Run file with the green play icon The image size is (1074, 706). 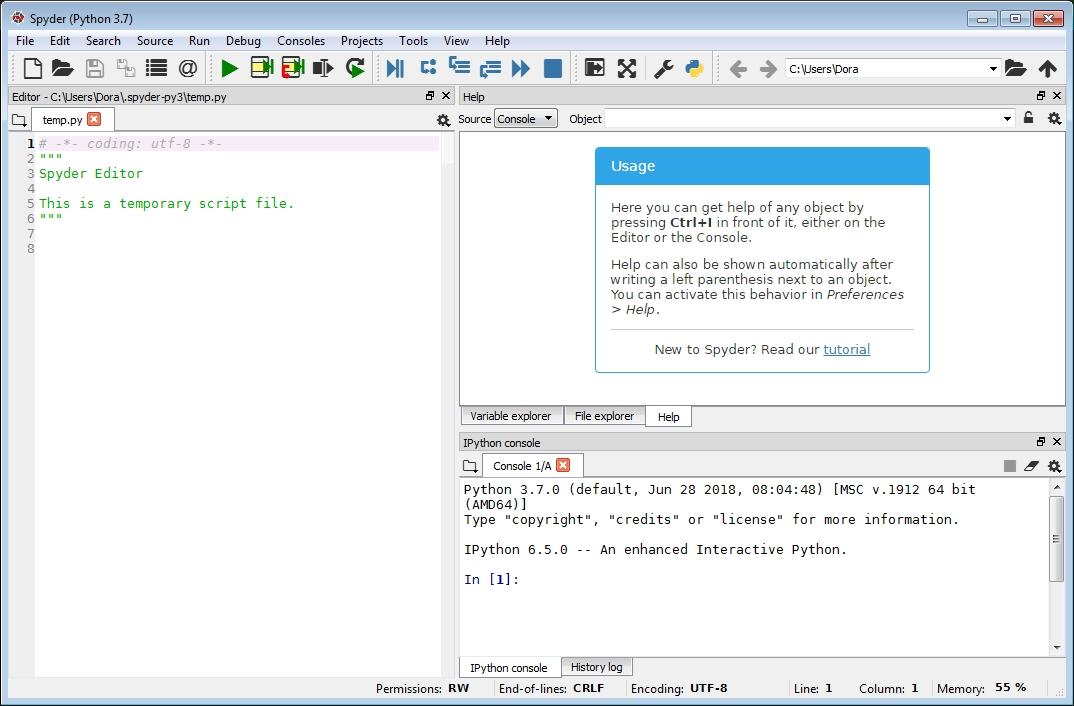(x=230, y=68)
